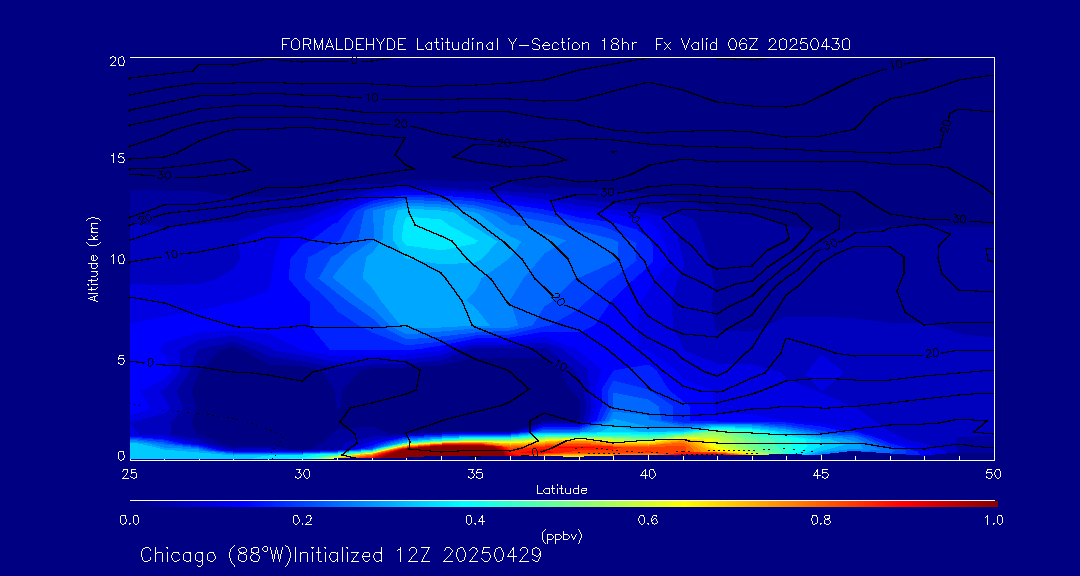Select the colorbar value label 0.4
Viewport: 1080px width, 576px height.
475,520
